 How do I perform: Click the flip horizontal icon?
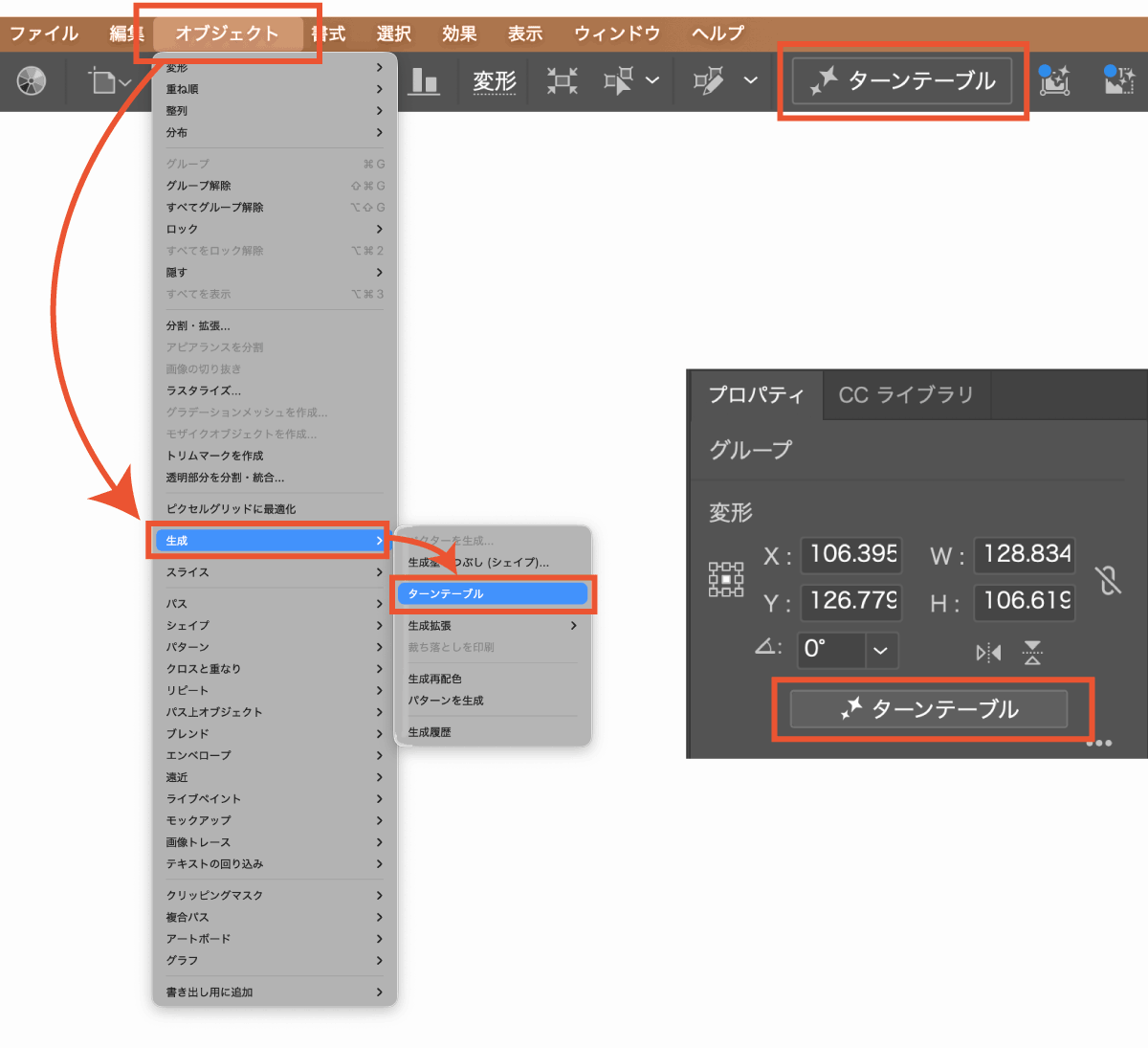988,653
